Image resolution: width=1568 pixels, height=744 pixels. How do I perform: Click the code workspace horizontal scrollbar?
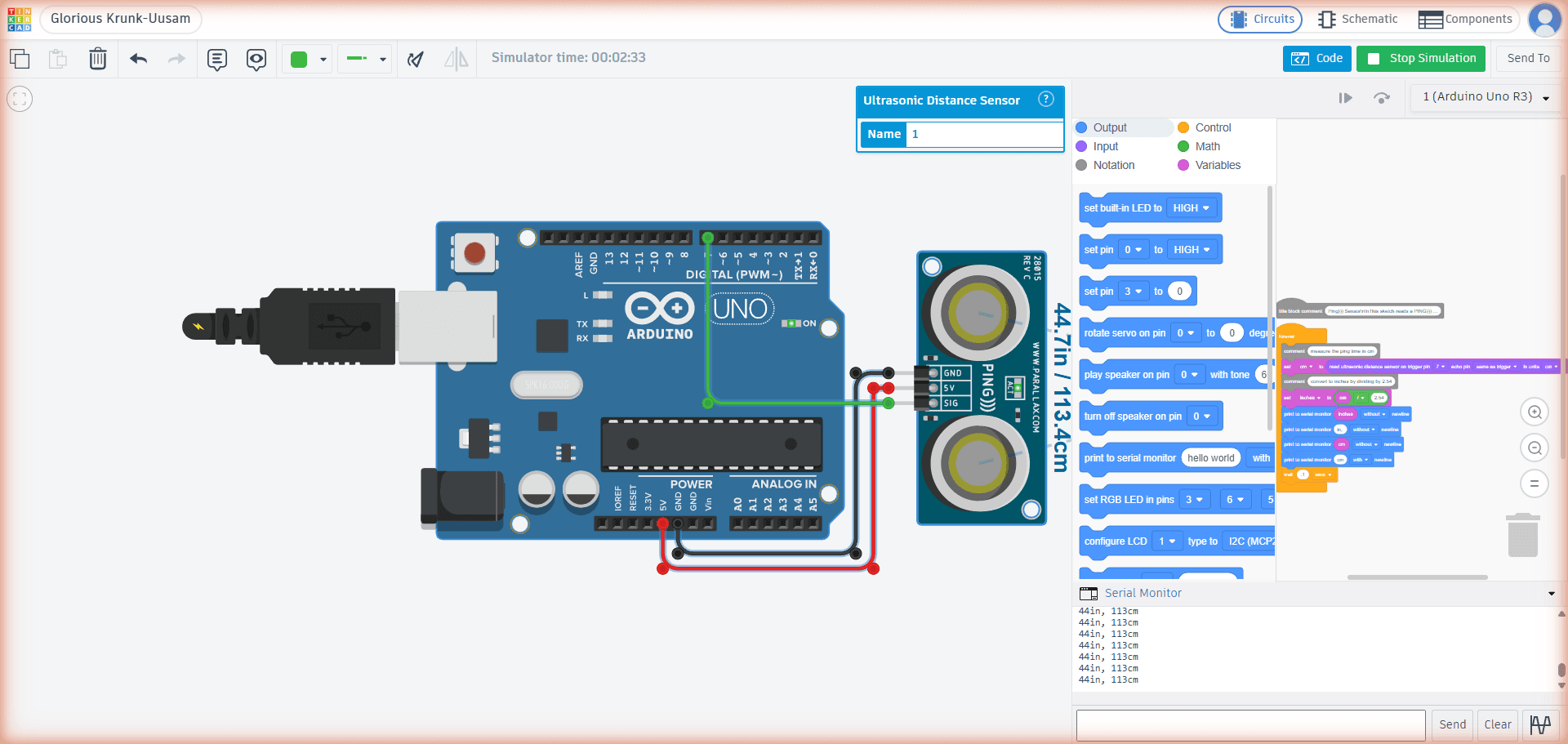pyautogui.click(x=1417, y=577)
